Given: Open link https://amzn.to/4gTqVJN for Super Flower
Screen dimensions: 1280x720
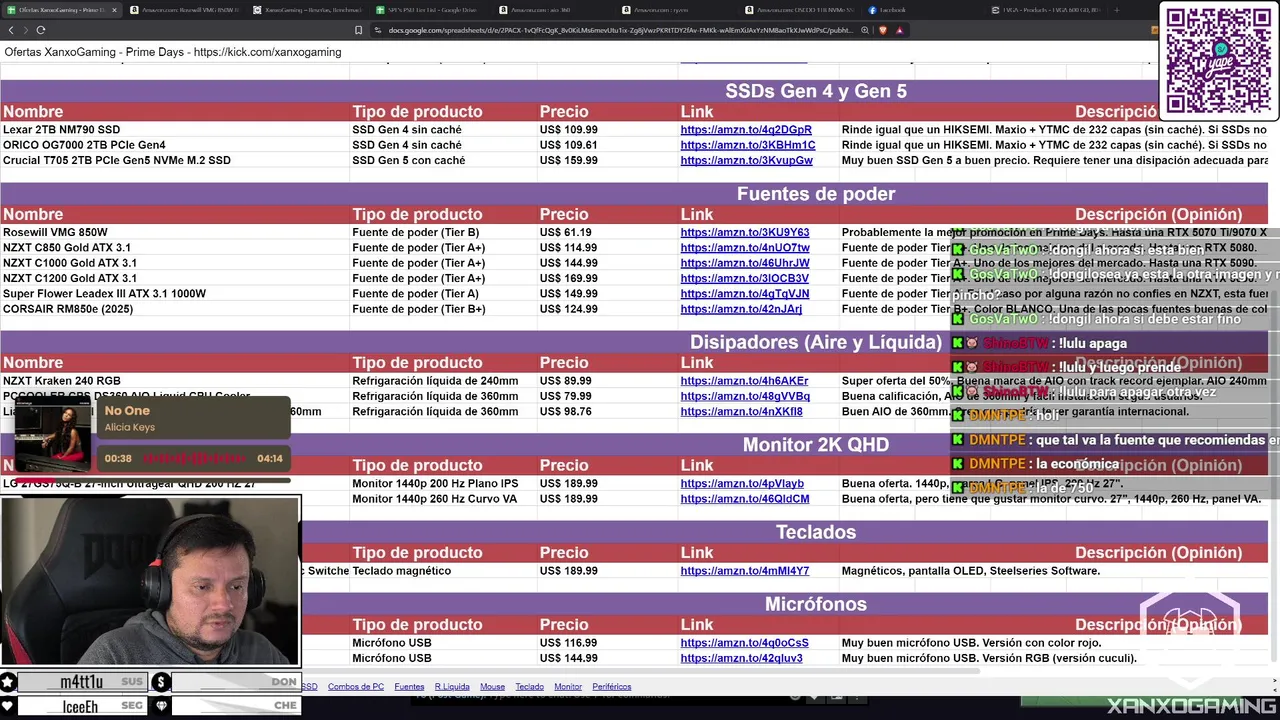Looking at the screenshot, I should point(745,294).
